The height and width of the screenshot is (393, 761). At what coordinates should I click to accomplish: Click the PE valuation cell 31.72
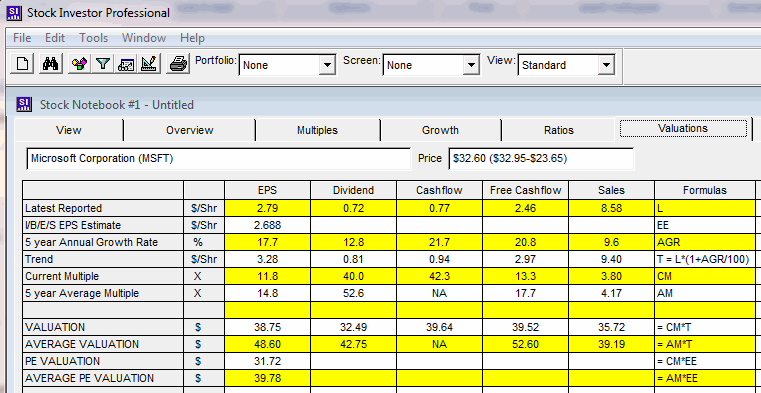[267, 361]
